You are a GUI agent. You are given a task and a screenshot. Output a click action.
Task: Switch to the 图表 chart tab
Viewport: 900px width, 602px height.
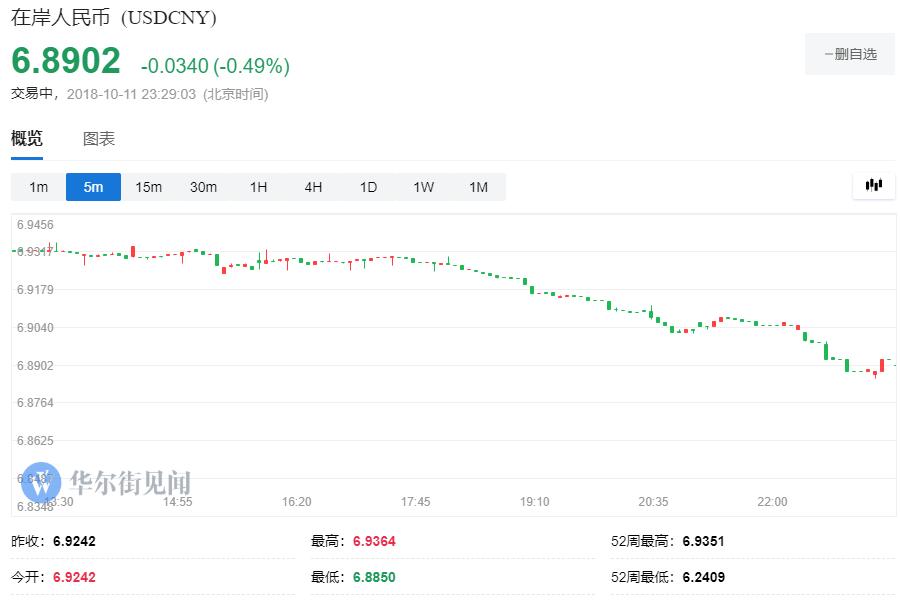tap(99, 138)
